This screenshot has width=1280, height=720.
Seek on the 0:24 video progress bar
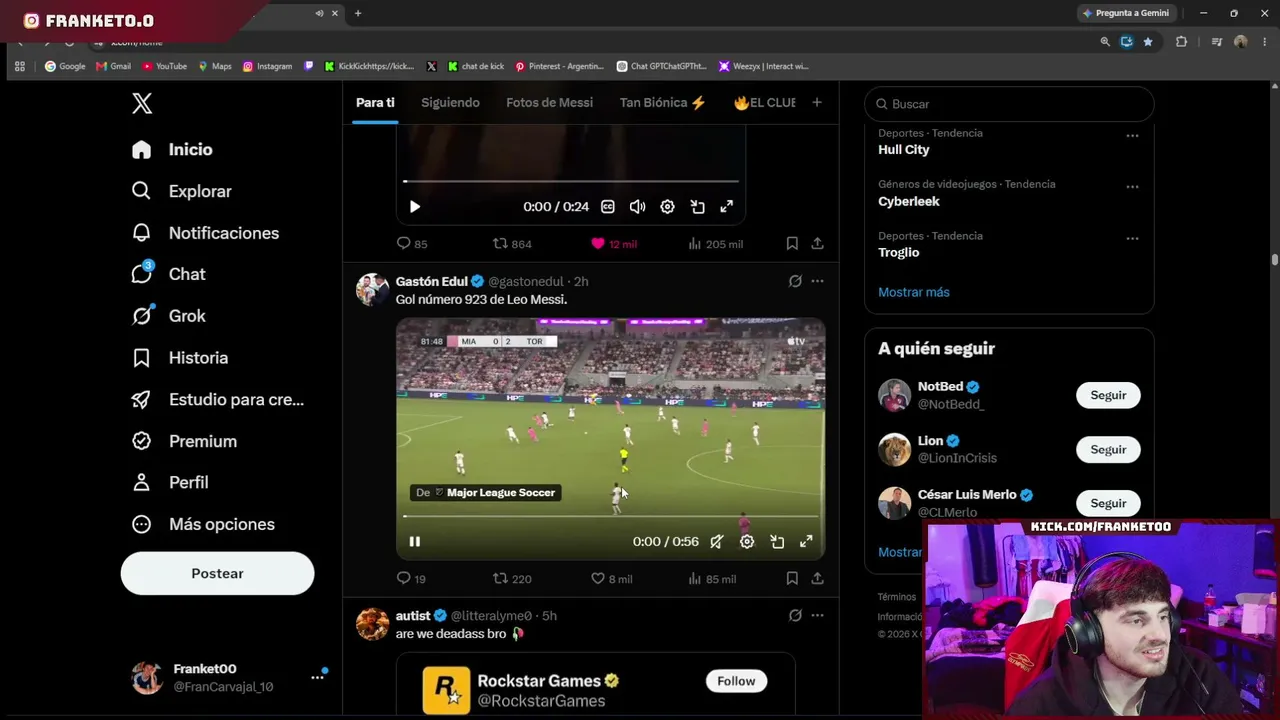point(571,181)
